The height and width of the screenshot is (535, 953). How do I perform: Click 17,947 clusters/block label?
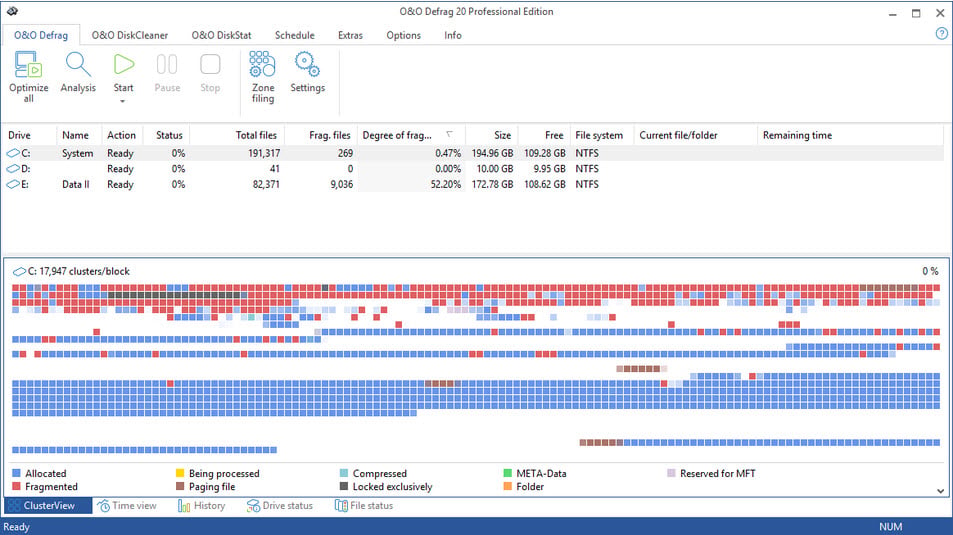pos(84,271)
